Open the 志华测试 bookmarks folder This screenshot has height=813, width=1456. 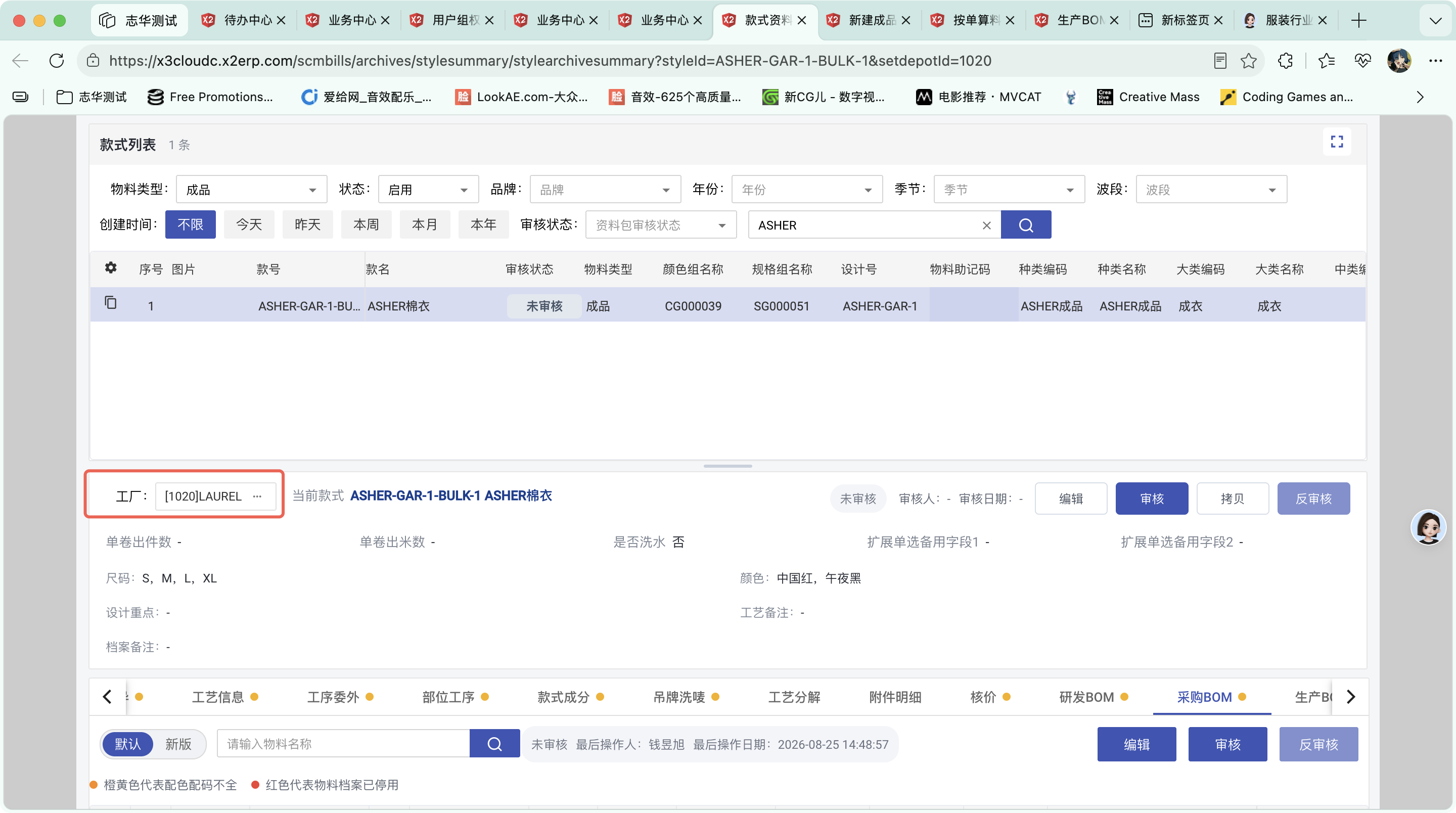[92, 97]
